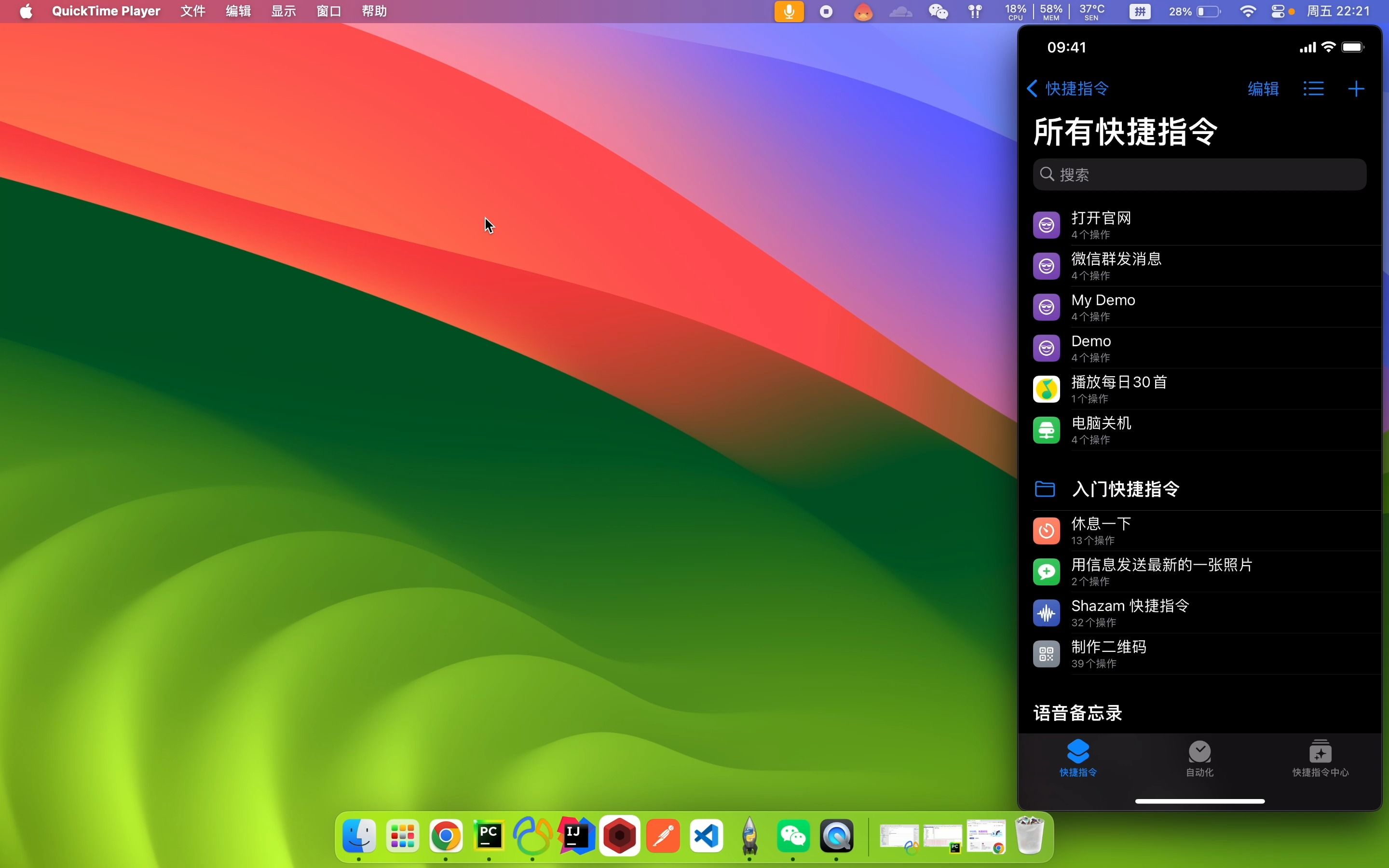Image resolution: width=1389 pixels, height=868 pixels.
Task: Switch to list view icon in Shortcuts
Action: 1313,89
